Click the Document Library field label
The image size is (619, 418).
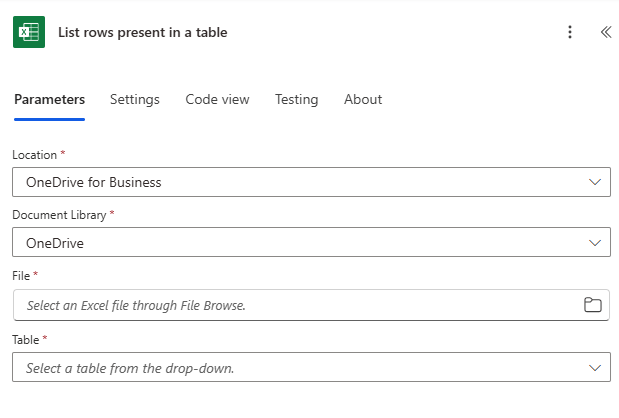pyautogui.click(x=59, y=215)
